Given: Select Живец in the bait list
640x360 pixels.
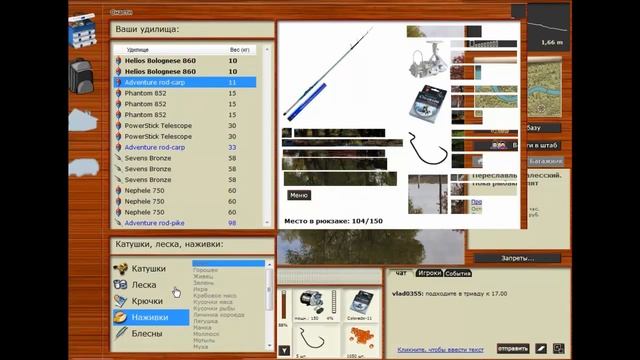Looking at the screenshot, I should pyautogui.click(x=203, y=276).
